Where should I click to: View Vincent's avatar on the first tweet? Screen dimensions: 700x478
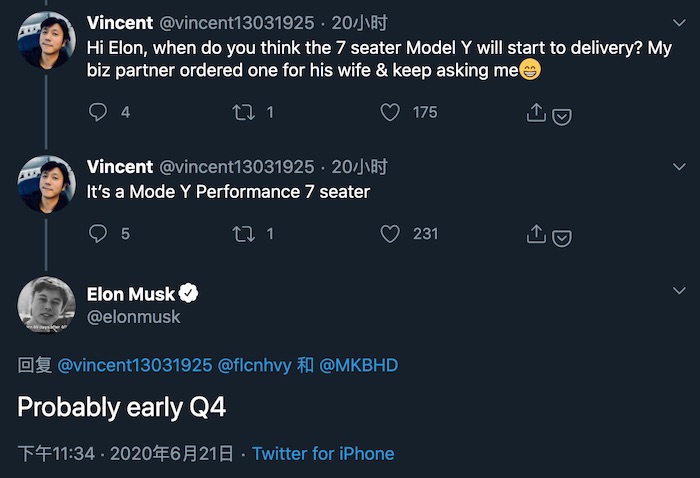pyautogui.click(x=46, y=40)
